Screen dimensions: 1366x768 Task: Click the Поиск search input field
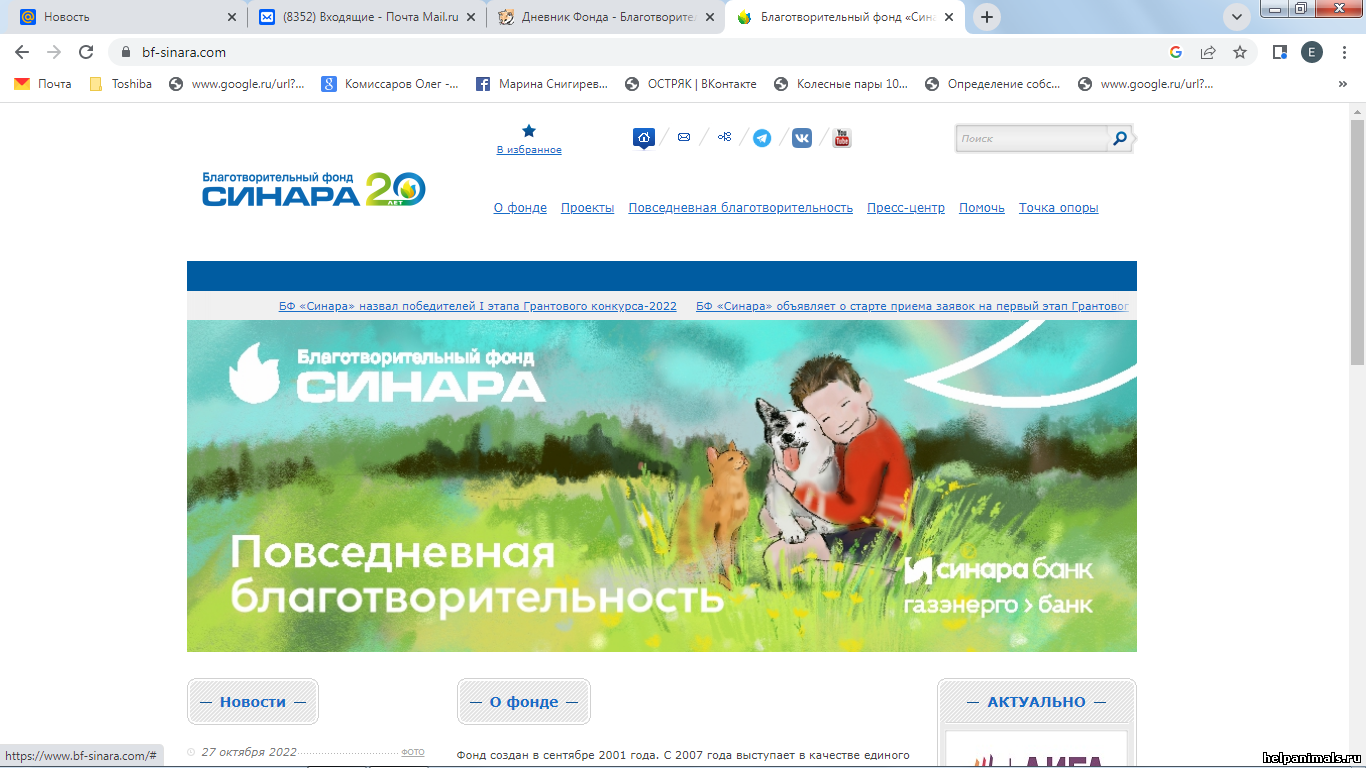click(x=1032, y=139)
